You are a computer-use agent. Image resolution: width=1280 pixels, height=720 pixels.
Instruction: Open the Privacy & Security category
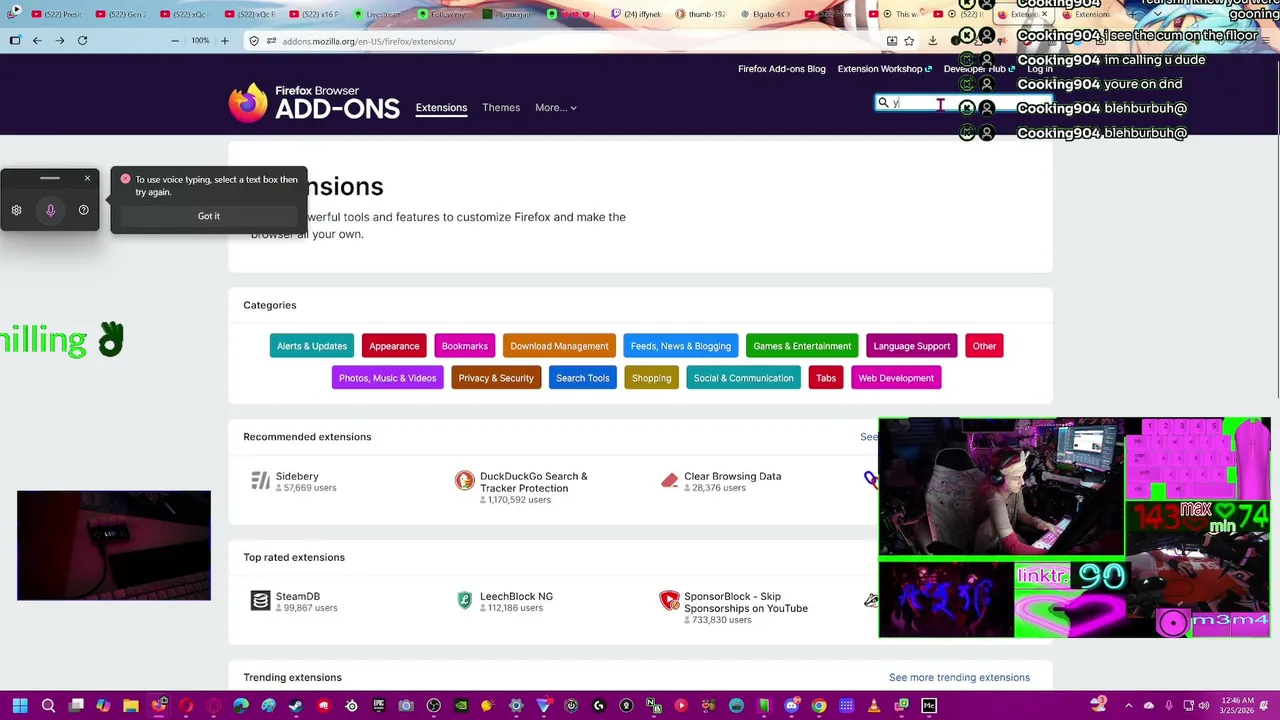[x=496, y=378]
